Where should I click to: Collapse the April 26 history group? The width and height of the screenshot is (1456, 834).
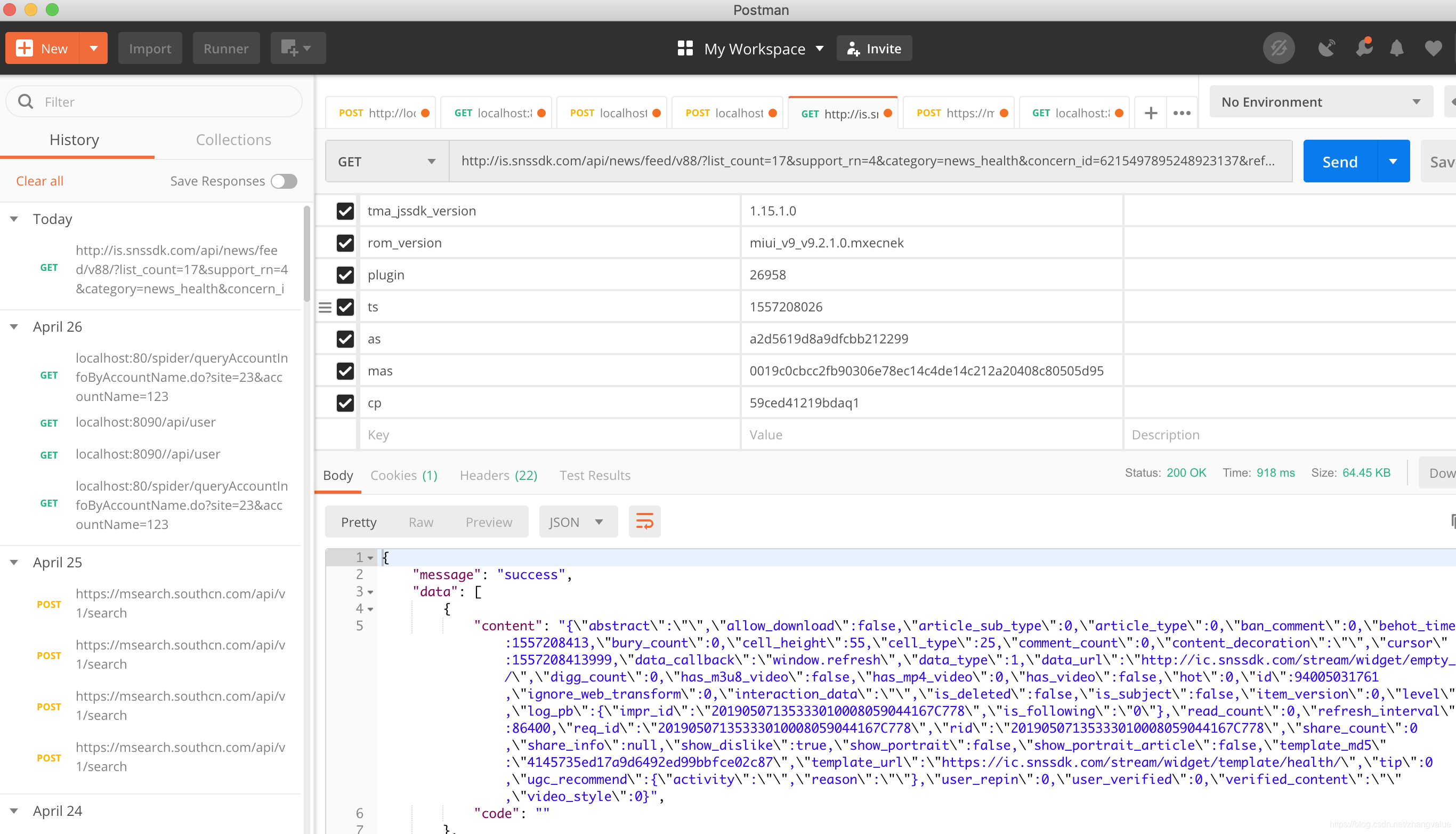14,326
